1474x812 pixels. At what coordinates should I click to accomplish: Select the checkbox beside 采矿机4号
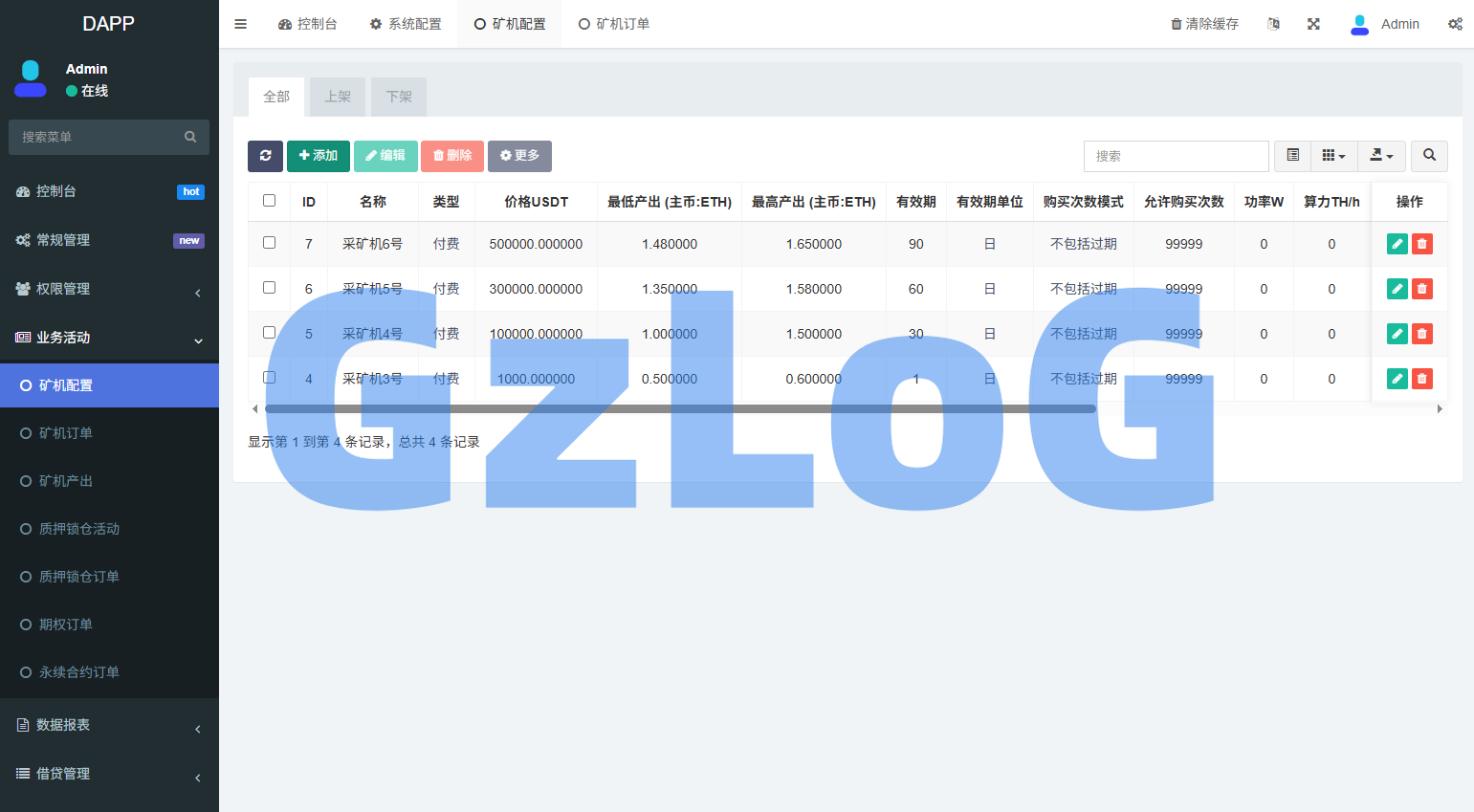click(x=269, y=334)
